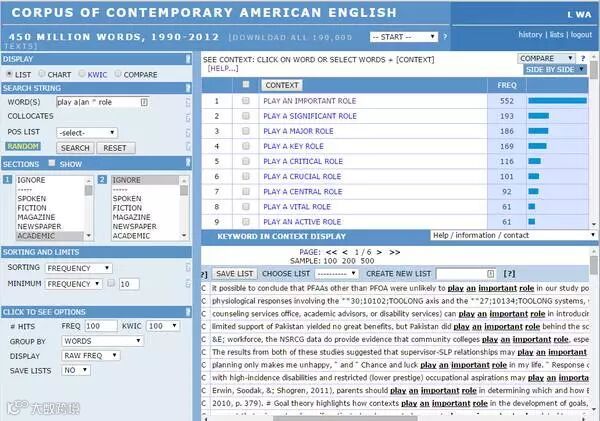This screenshot has height=421, width=600.
Task: Select IGNORE in section 2 list
Action: pyautogui.click(x=145, y=180)
